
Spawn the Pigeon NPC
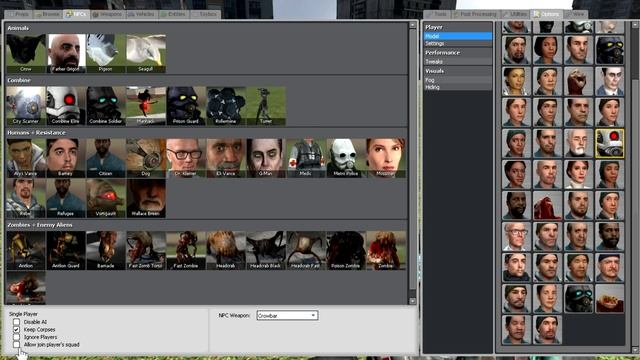click(106, 53)
